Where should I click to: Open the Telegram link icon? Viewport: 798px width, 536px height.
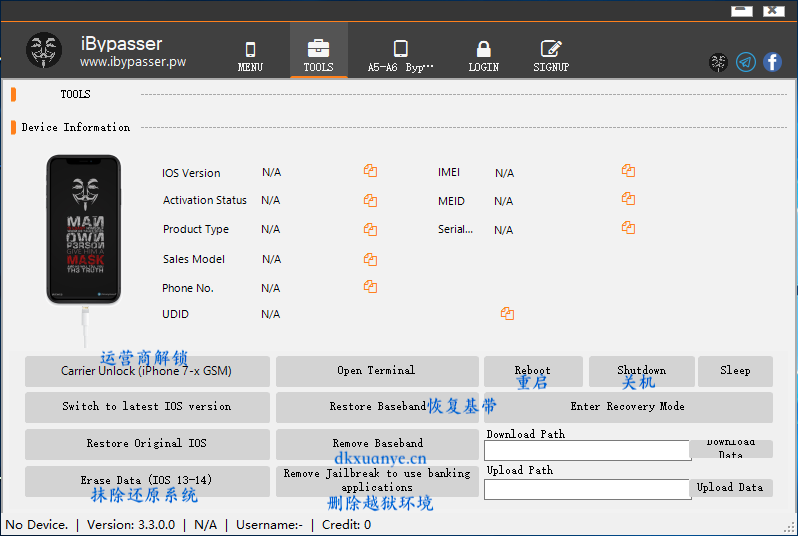pos(746,62)
